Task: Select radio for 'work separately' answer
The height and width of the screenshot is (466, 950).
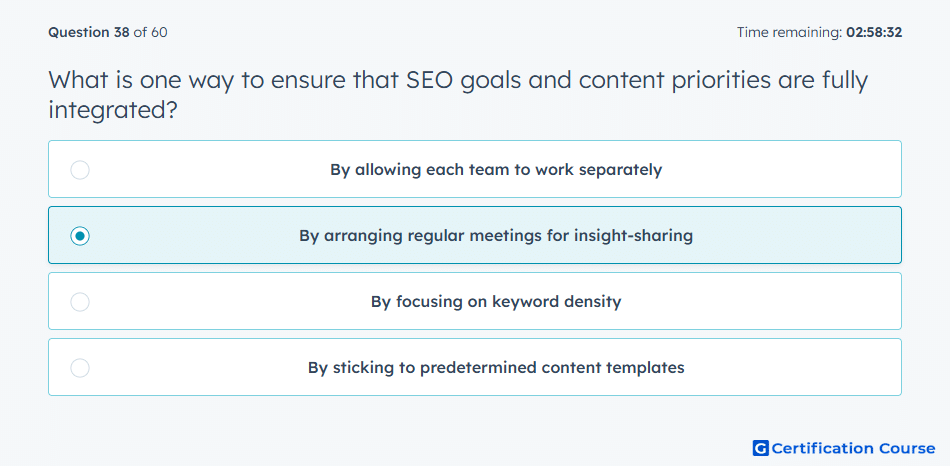Action: (x=80, y=170)
